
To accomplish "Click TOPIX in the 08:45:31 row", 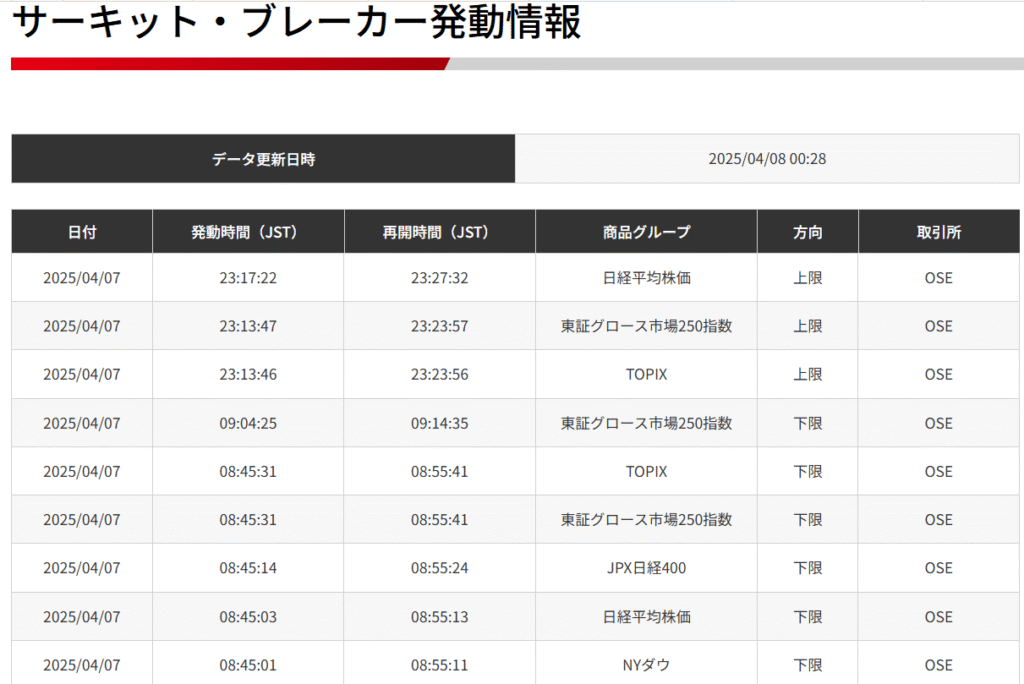I will [x=647, y=472].
